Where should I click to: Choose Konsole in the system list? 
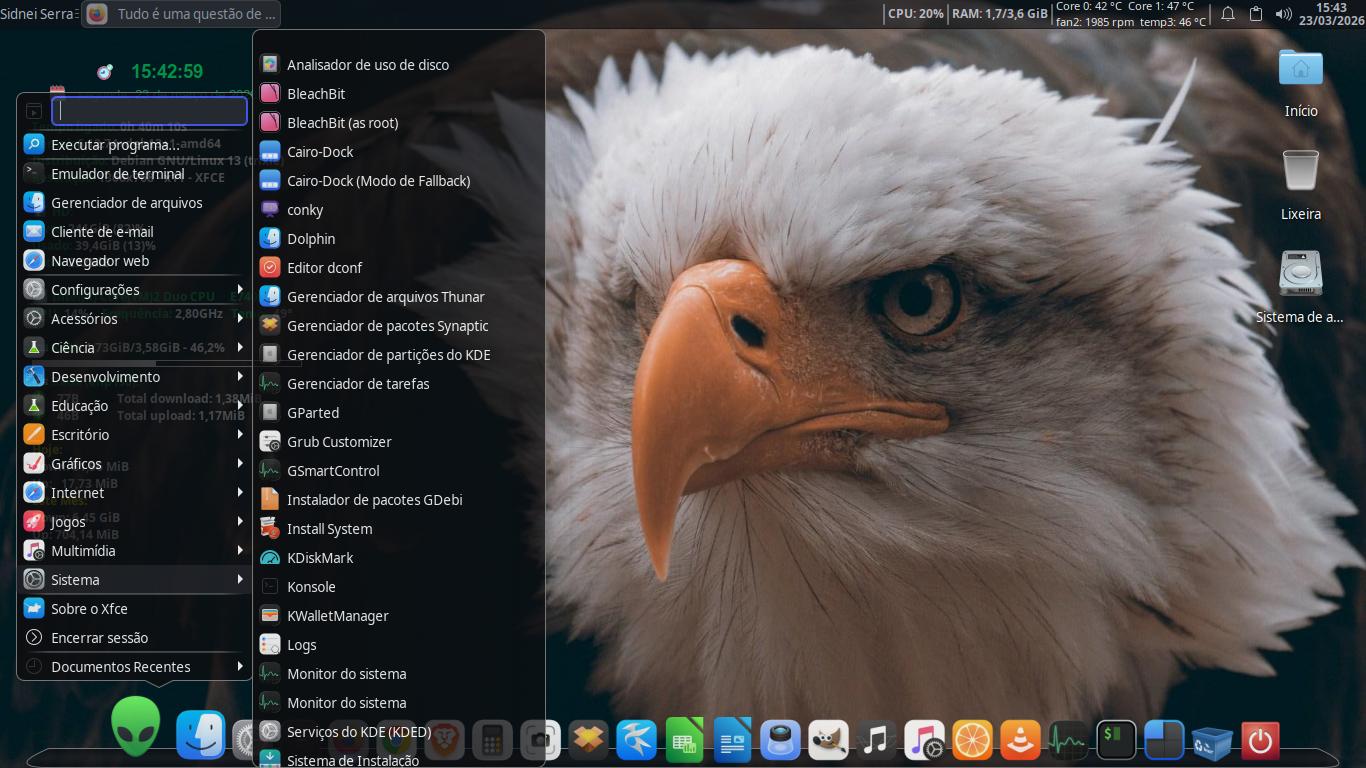pos(311,587)
